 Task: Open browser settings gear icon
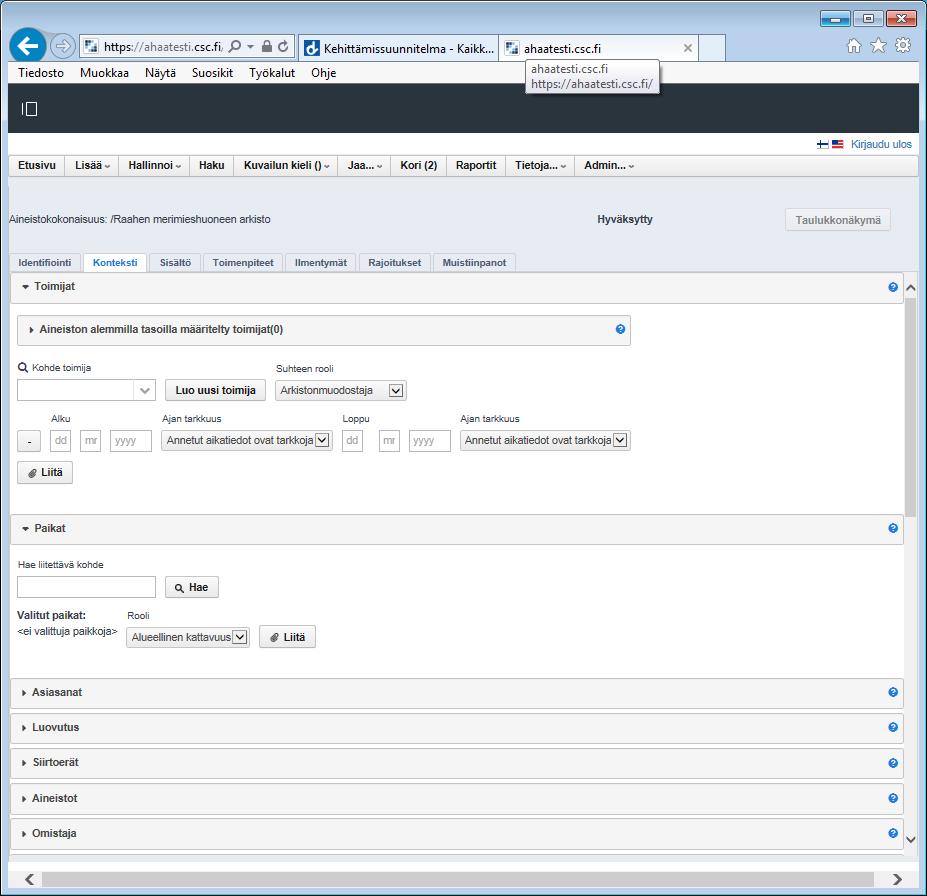[903, 46]
